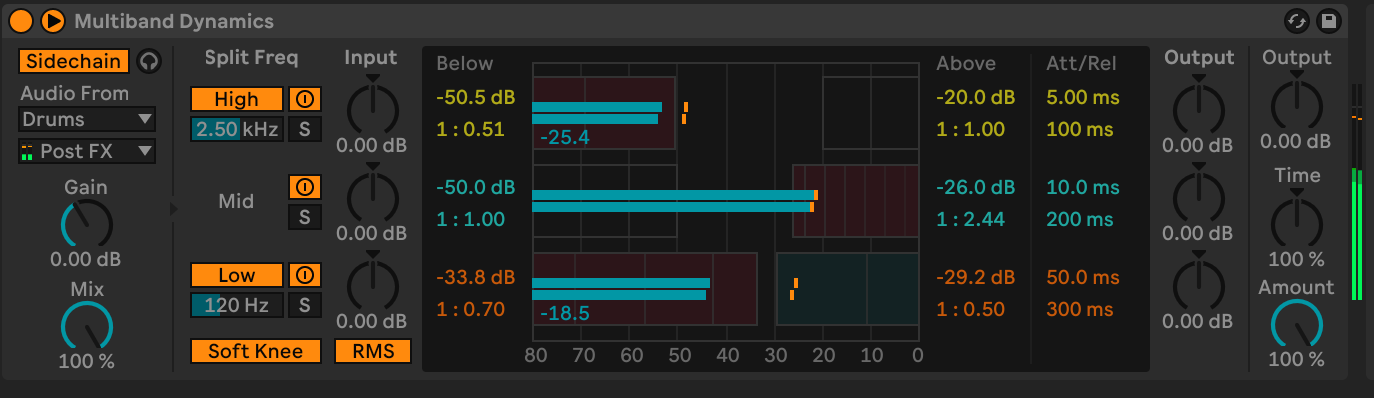Click the Amount knob
The height and width of the screenshot is (398, 1374).
(1297, 325)
